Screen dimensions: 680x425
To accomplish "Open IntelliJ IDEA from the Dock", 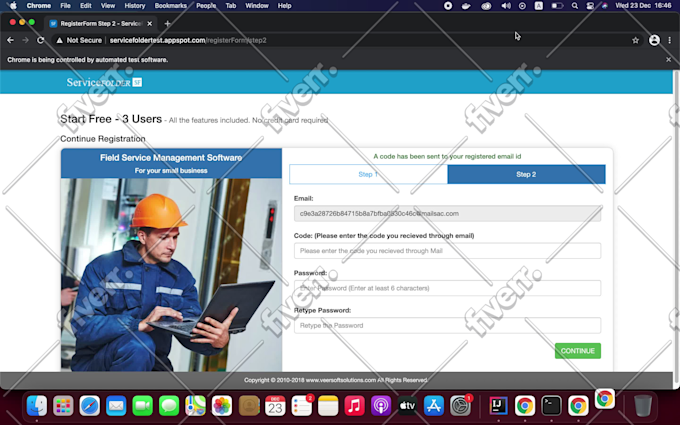I will coord(498,406).
